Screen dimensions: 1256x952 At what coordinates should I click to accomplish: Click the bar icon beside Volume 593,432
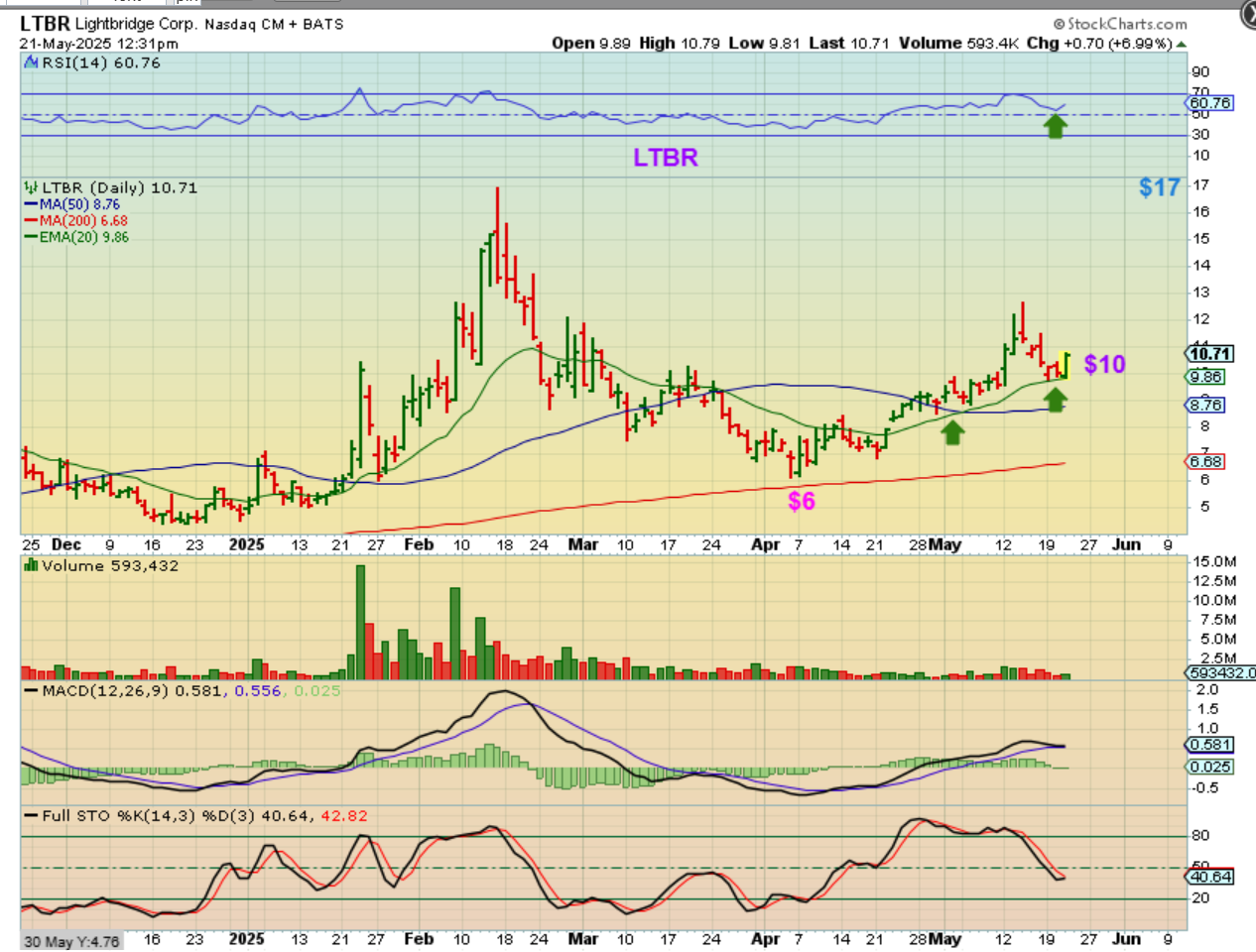tap(32, 565)
